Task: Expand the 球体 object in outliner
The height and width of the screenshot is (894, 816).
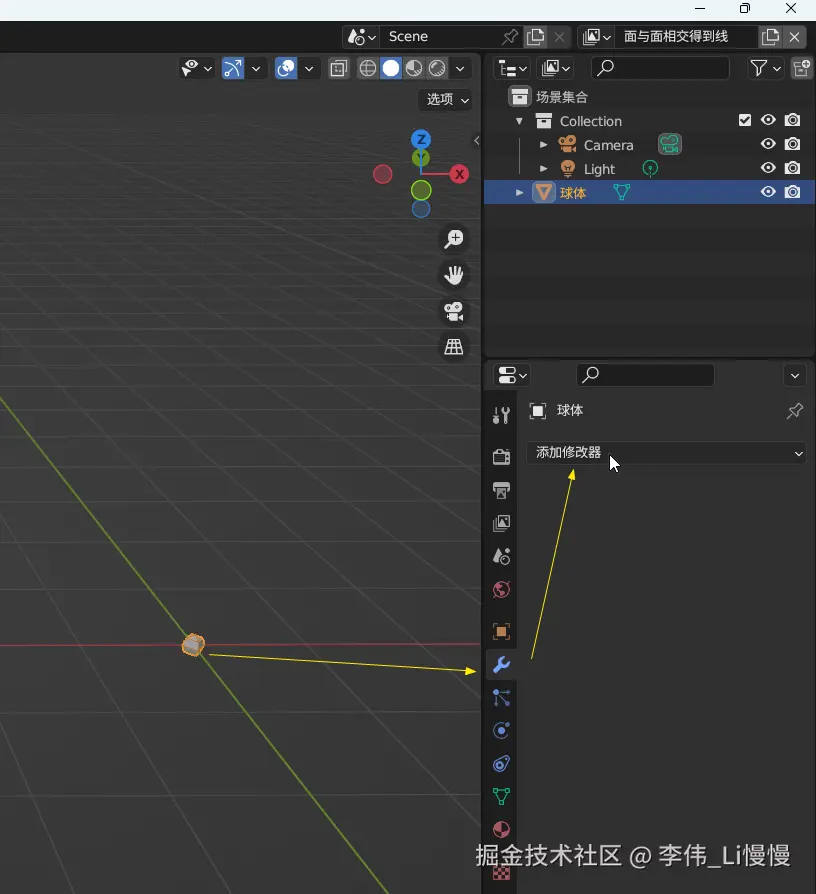Action: [x=519, y=193]
